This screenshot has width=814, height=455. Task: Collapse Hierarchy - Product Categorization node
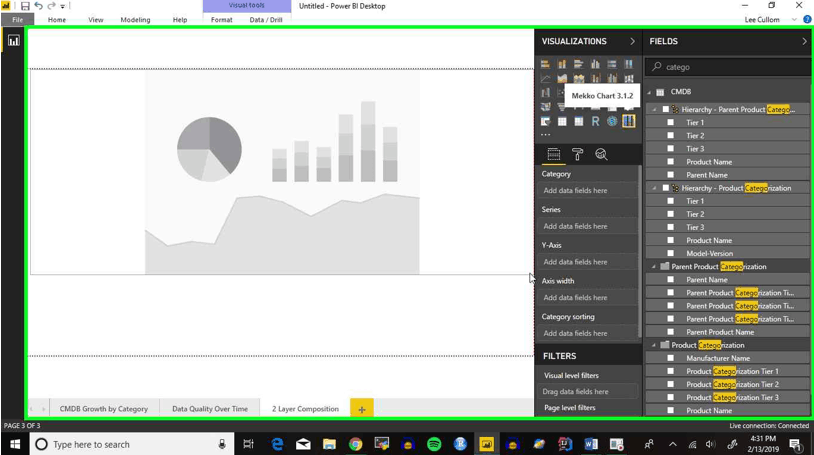click(x=654, y=188)
